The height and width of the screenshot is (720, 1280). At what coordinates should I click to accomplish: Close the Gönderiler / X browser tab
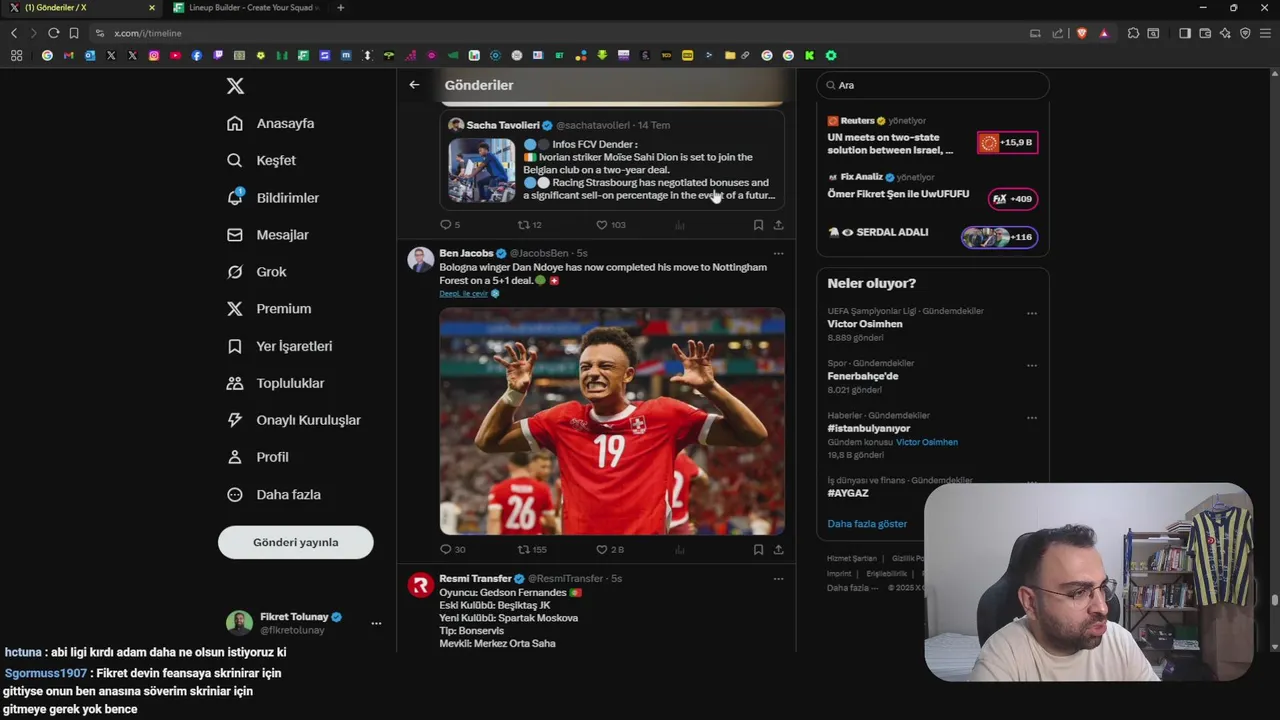152,8
